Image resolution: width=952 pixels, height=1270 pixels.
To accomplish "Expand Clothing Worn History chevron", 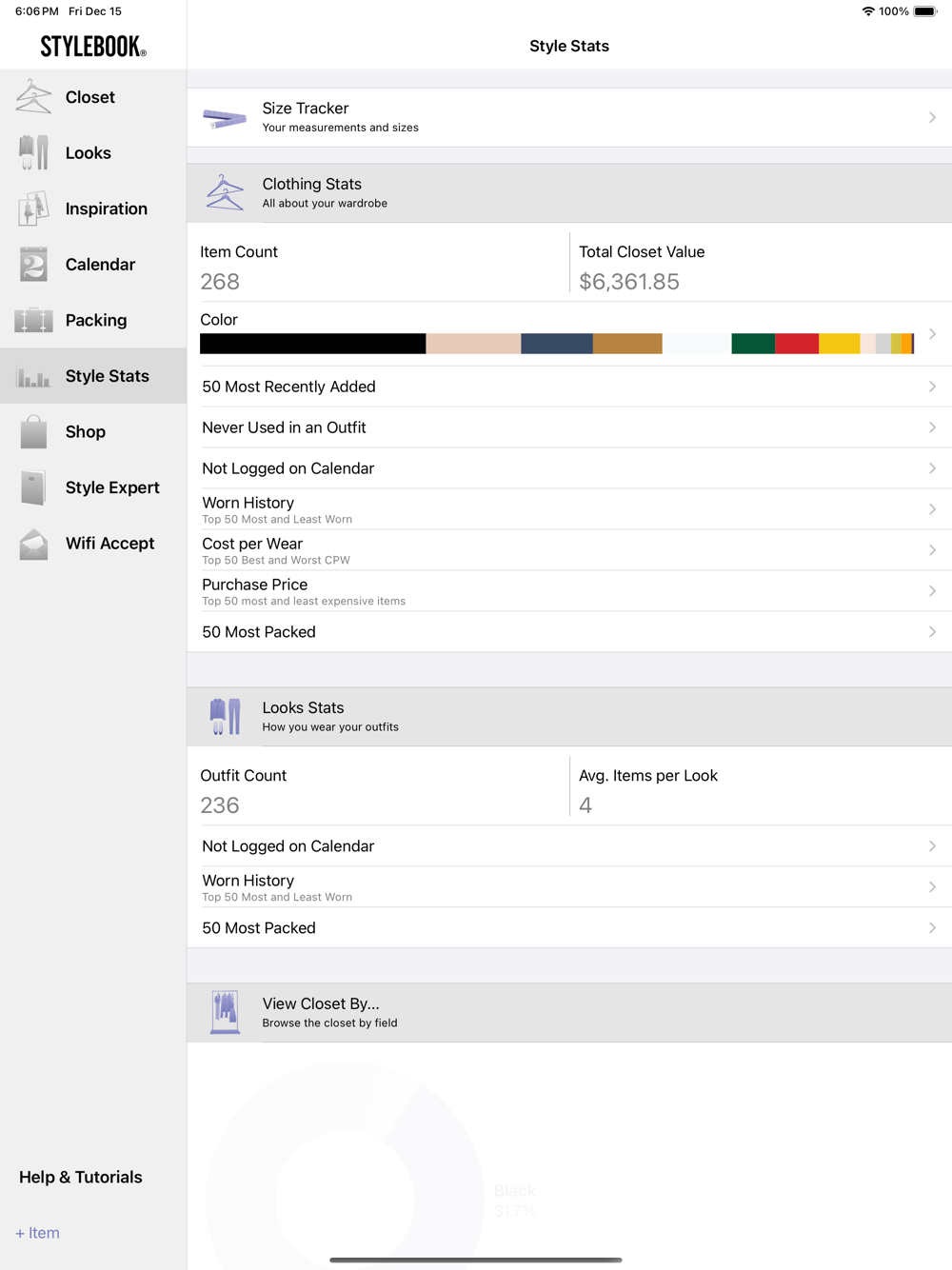I will [x=932, y=509].
